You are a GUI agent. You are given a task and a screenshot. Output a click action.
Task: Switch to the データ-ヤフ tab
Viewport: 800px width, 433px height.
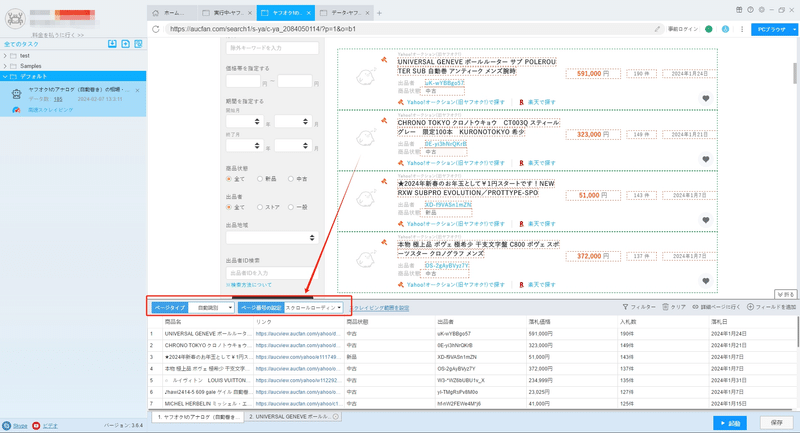344,13
